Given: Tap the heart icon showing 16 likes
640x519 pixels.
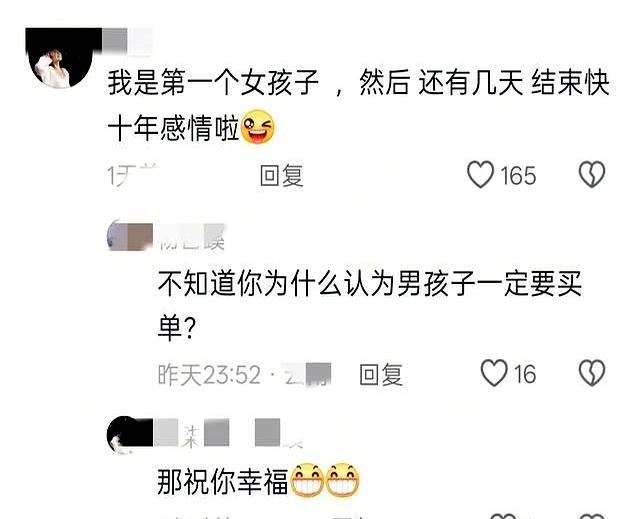Looking at the screenshot, I should pyautogui.click(x=494, y=373).
